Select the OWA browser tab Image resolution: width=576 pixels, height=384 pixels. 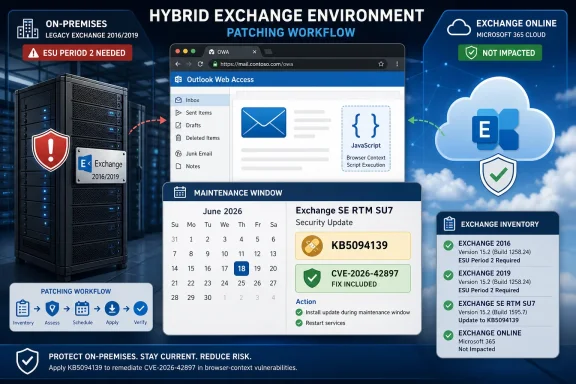(x=233, y=52)
